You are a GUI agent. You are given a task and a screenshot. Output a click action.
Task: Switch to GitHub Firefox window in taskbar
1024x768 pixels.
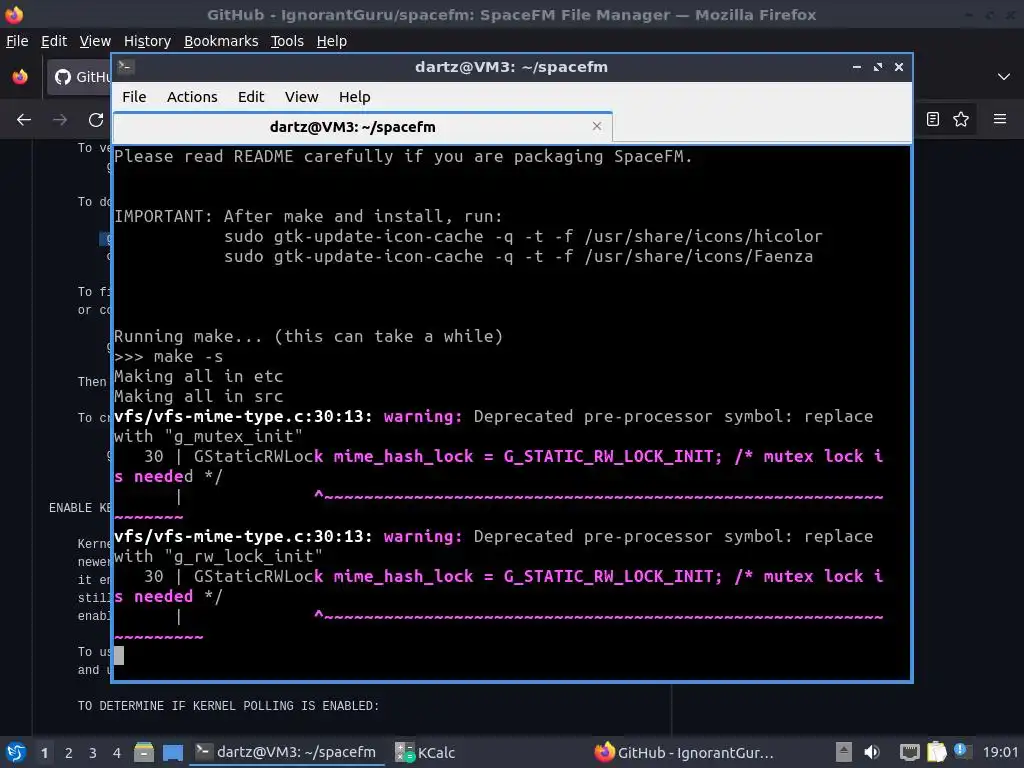pos(684,752)
